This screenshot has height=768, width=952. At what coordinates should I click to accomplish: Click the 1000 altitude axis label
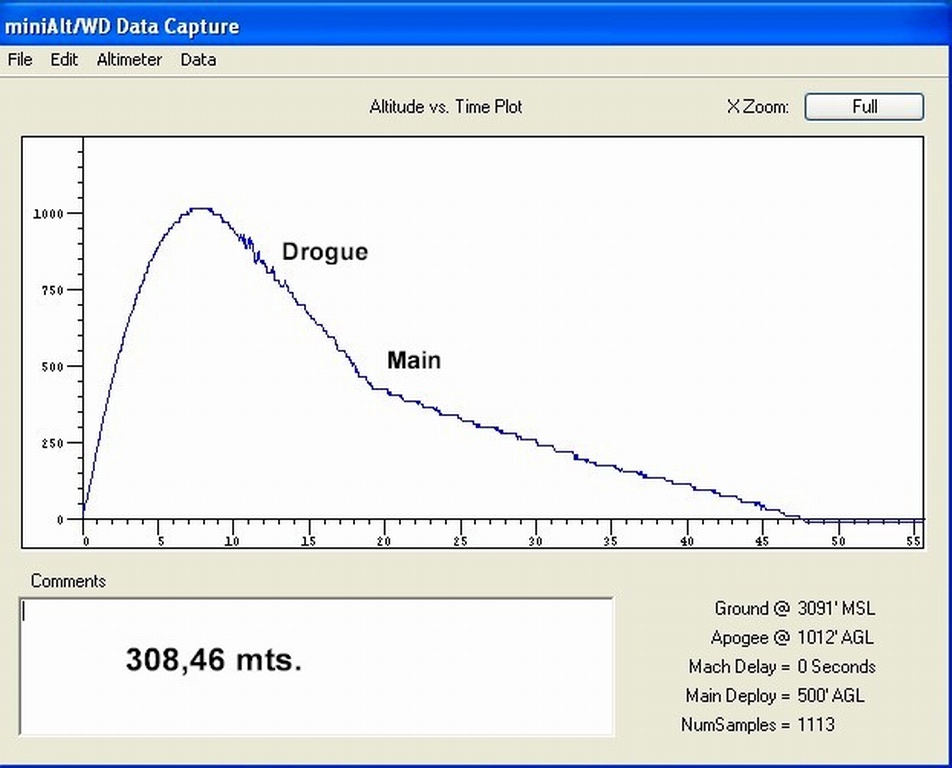pyautogui.click(x=48, y=214)
